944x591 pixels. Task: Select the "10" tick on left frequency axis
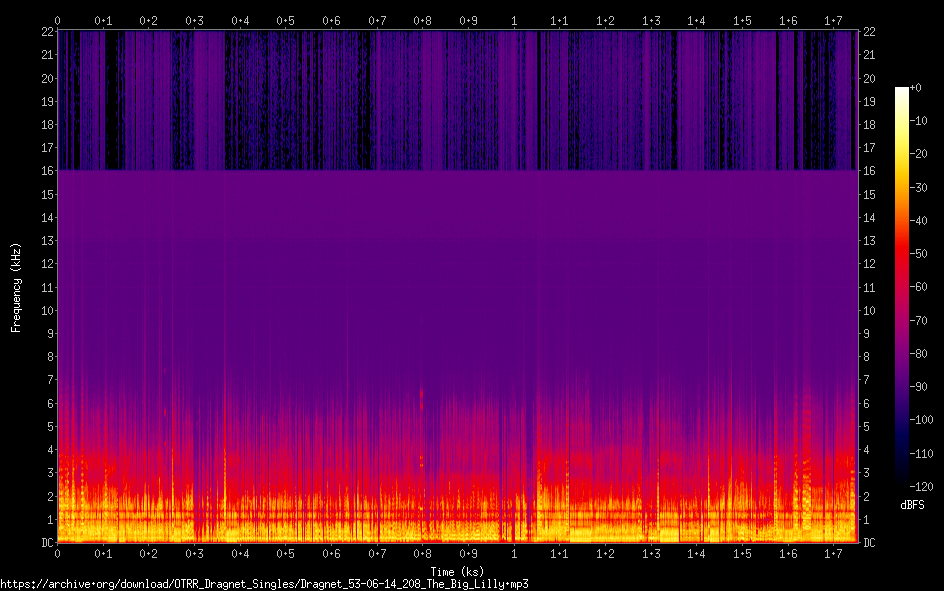[46, 311]
